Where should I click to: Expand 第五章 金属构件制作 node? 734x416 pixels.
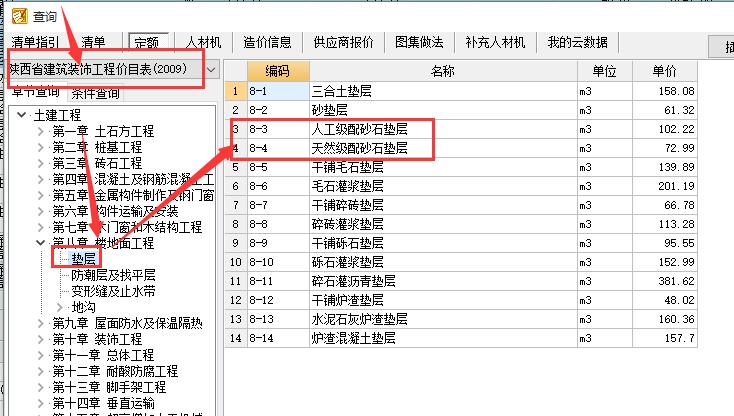tap(40, 195)
